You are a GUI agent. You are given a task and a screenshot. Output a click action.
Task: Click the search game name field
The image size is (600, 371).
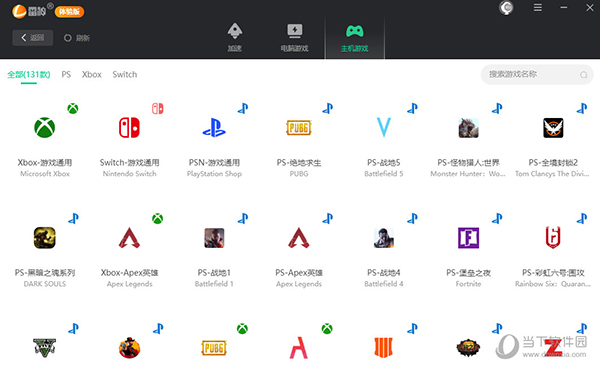[x=537, y=74]
